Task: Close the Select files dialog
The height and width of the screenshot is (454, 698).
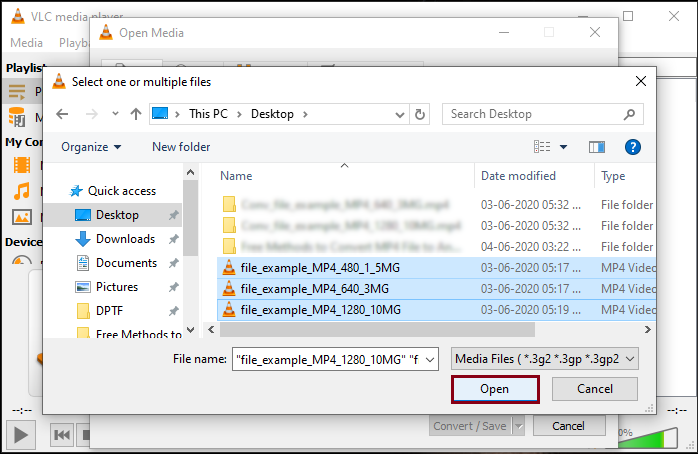Action: point(641,81)
